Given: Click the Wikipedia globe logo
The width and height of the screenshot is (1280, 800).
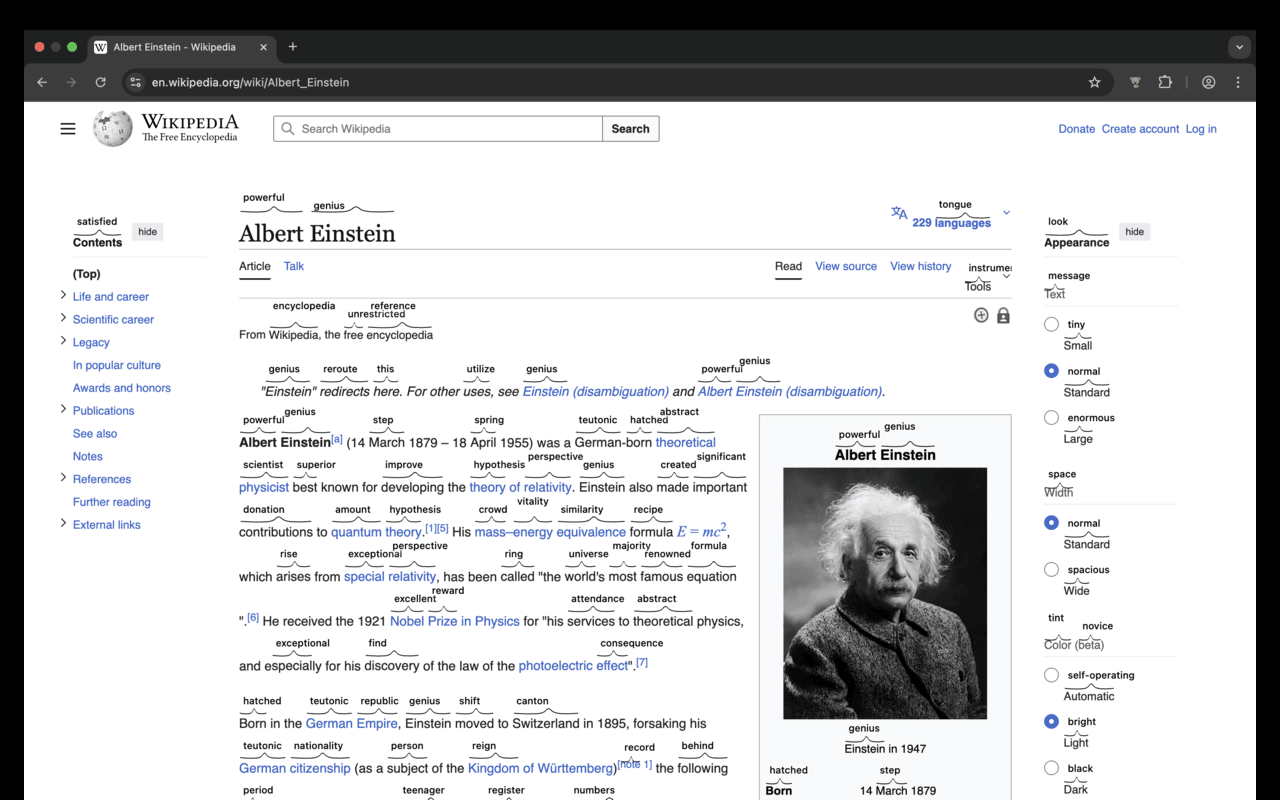Looking at the screenshot, I should pos(113,129).
